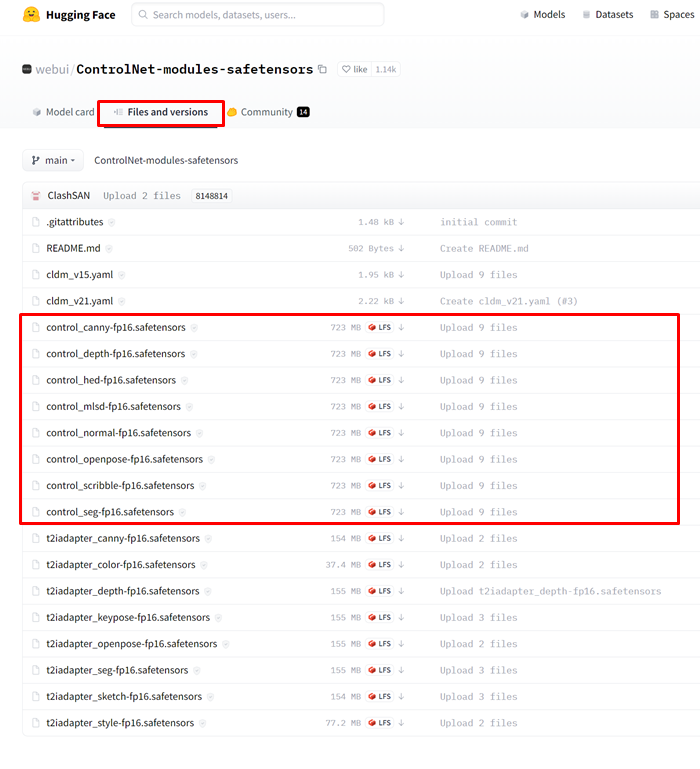
Task: Click the heart like button
Action: 355,69
